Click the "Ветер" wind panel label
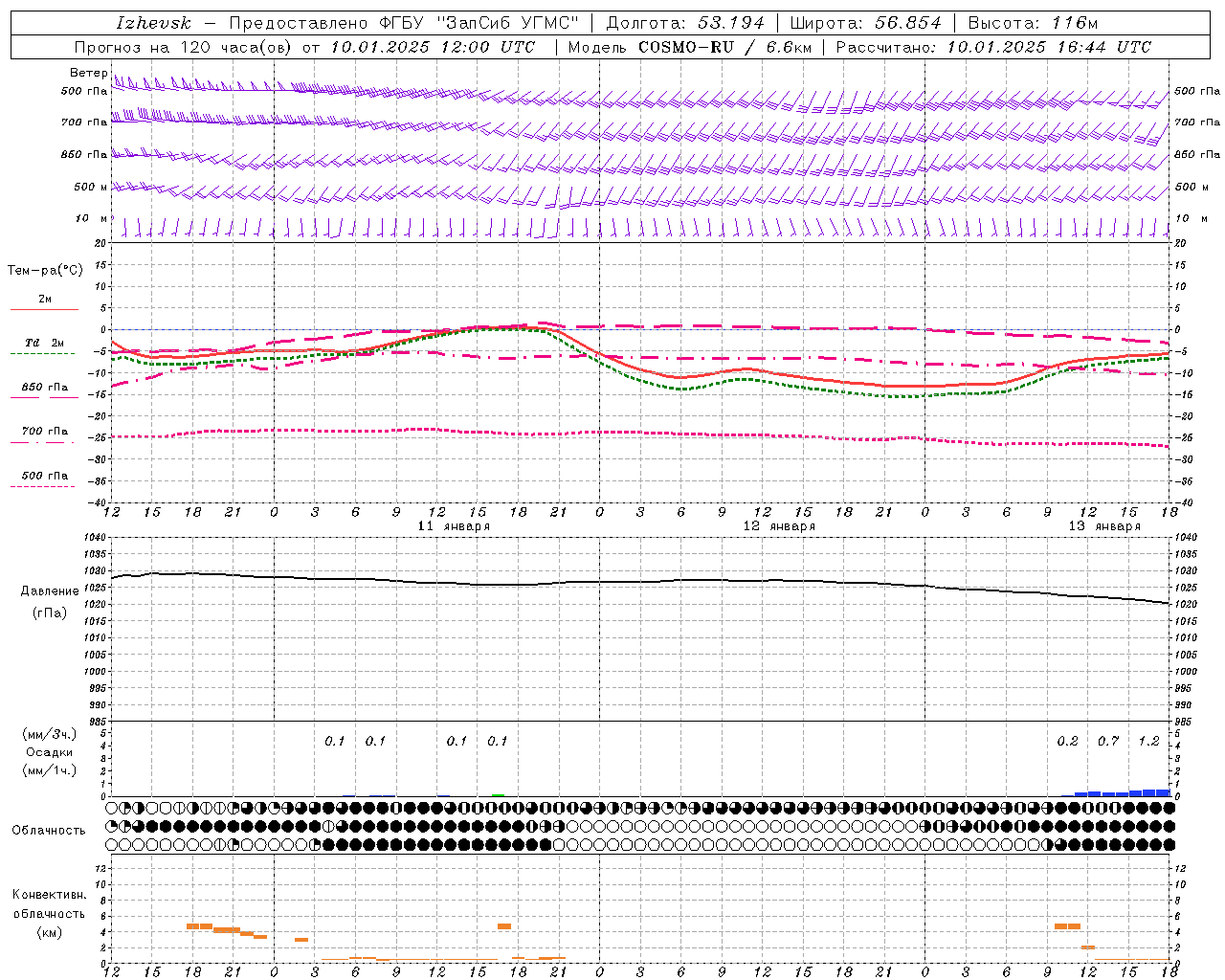 tap(88, 73)
